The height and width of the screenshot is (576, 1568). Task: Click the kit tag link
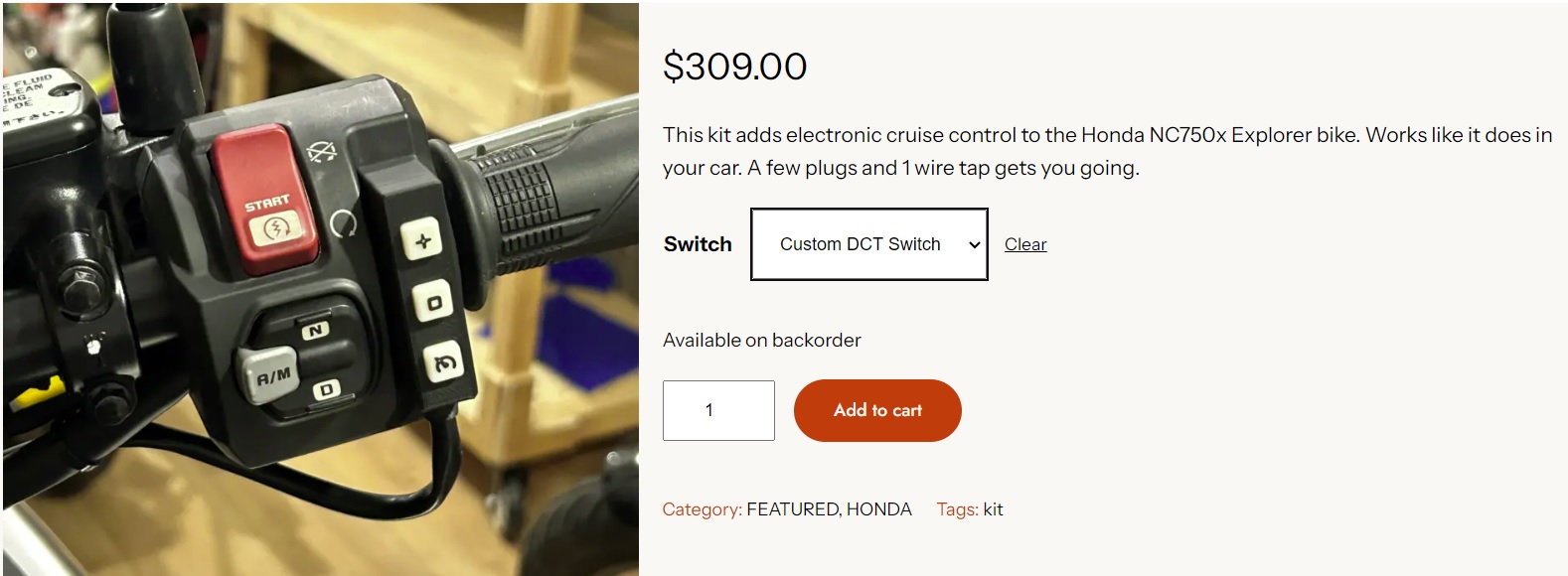click(993, 509)
